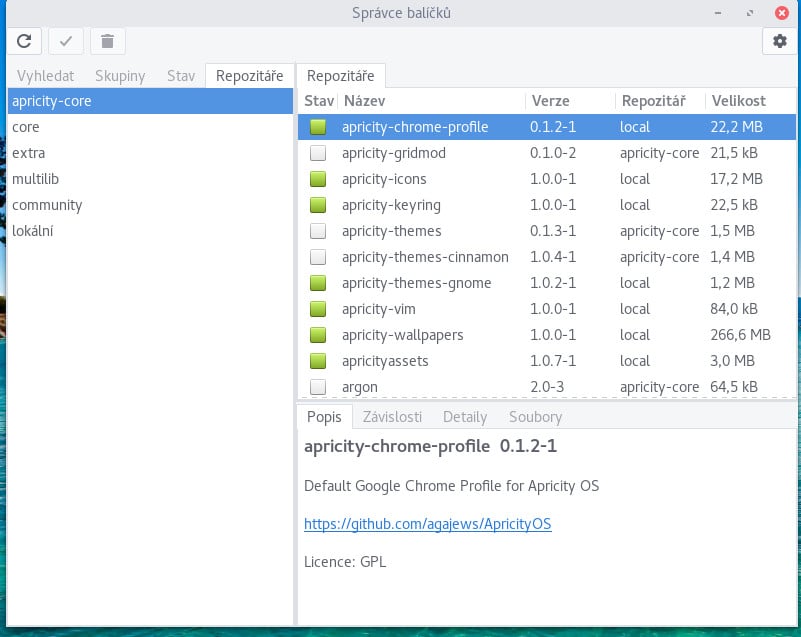Toggle install box for apricity-themes-cinnamon
Screen dimensions: 801x637
click(x=318, y=257)
